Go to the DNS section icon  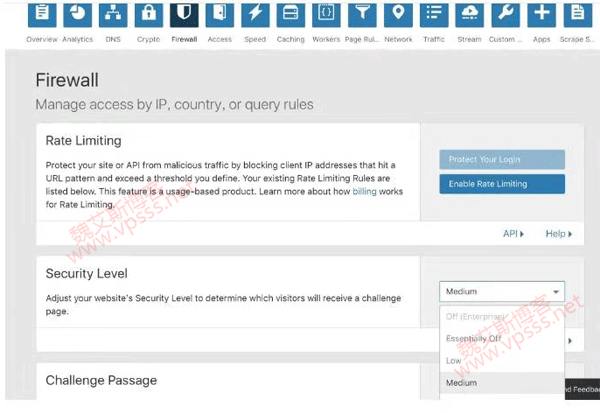[113, 14]
